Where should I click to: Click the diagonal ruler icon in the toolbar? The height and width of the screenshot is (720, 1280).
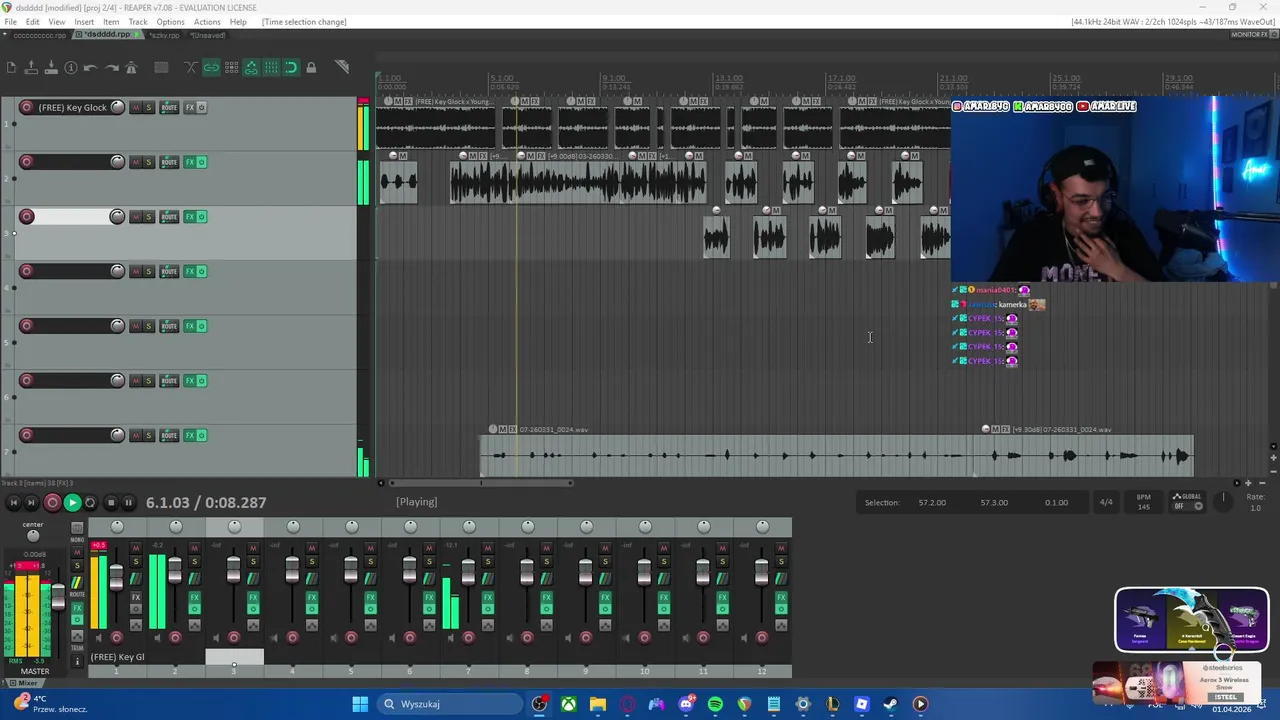click(342, 67)
